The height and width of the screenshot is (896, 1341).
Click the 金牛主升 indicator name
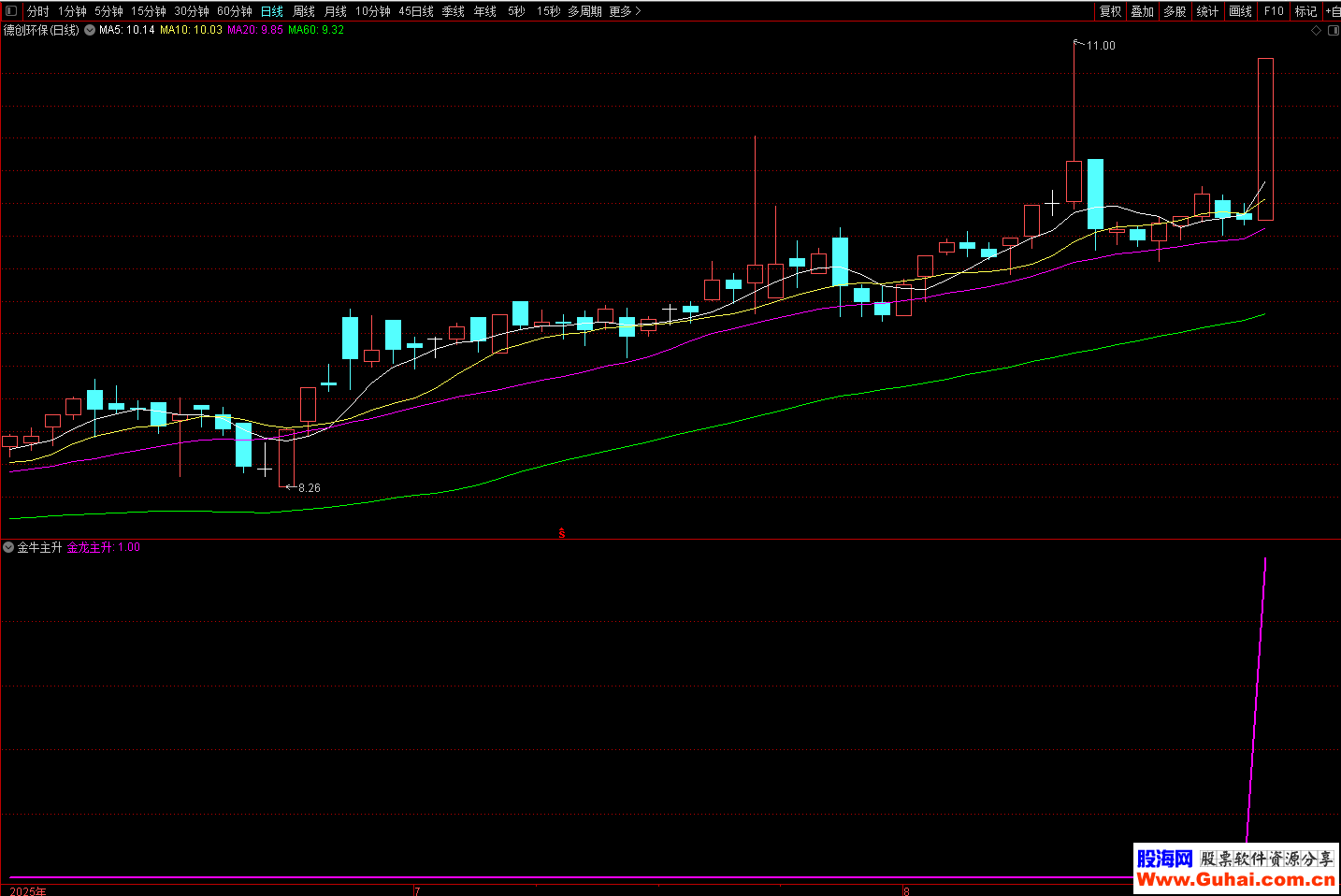(x=39, y=547)
